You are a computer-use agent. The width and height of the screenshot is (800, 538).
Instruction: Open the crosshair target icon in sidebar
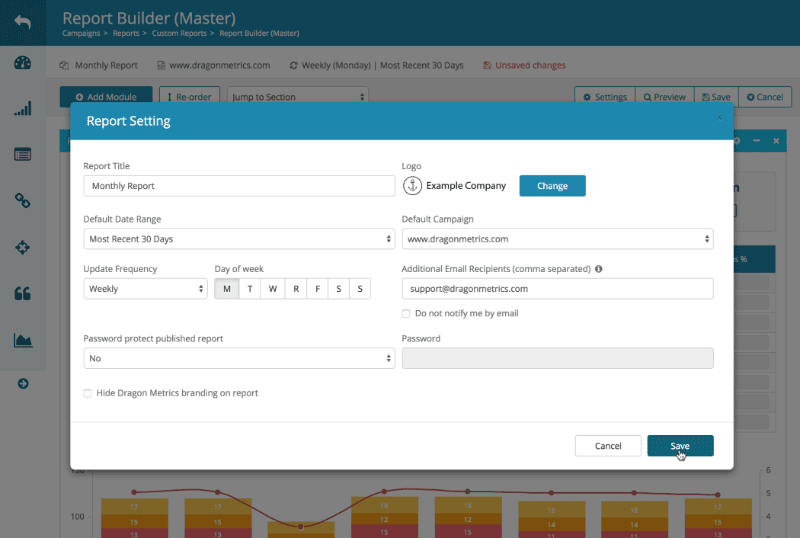pyautogui.click(x=22, y=248)
